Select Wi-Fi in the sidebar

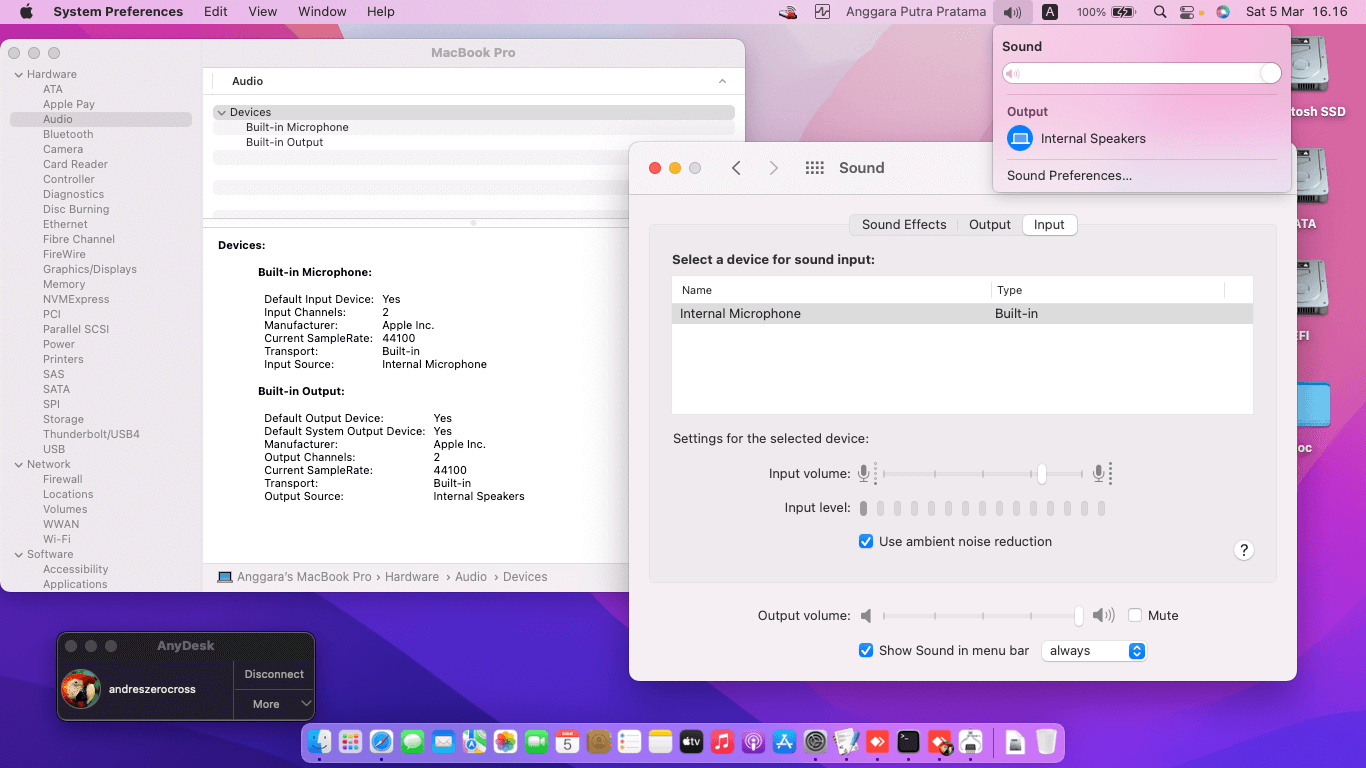[57, 539]
